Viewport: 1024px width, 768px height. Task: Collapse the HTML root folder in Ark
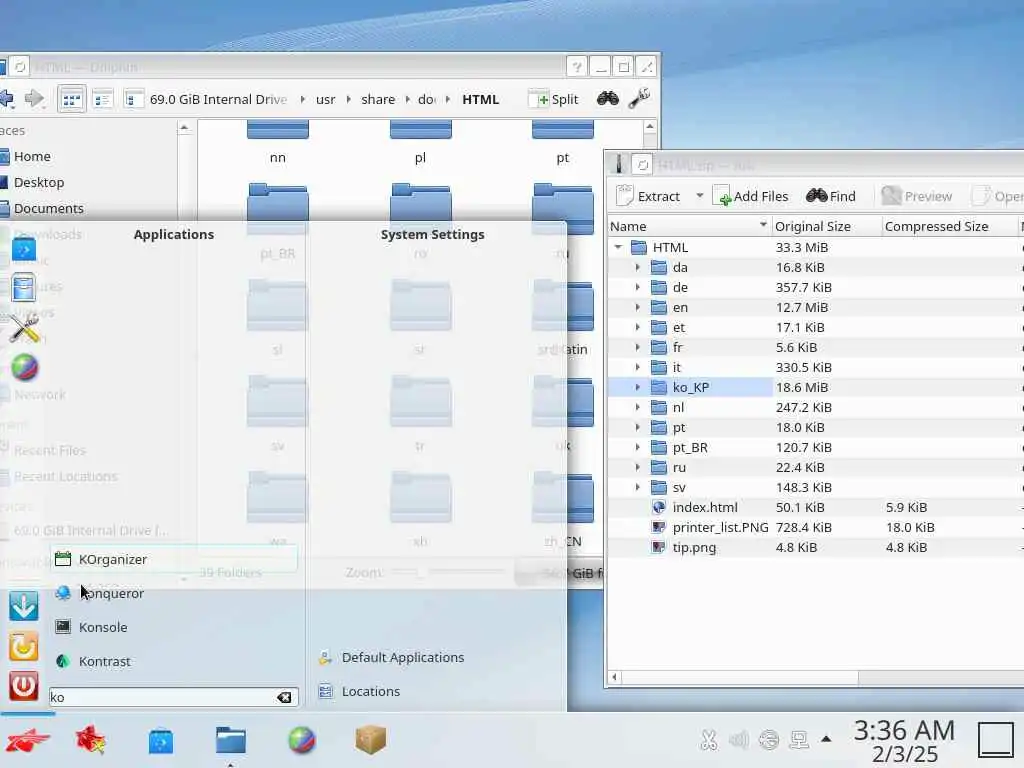pos(618,247)
